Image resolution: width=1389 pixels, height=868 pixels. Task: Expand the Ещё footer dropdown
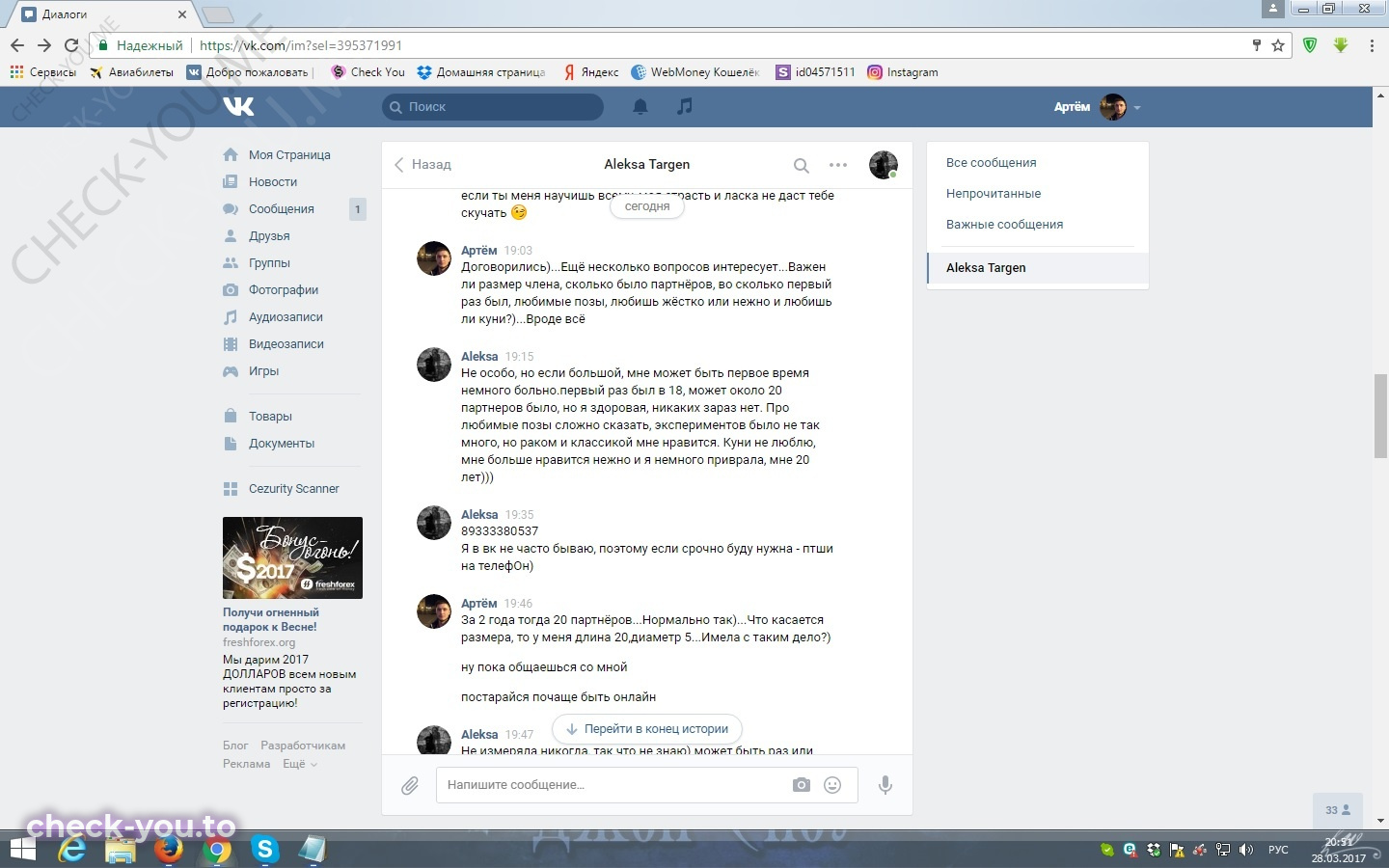300,764
